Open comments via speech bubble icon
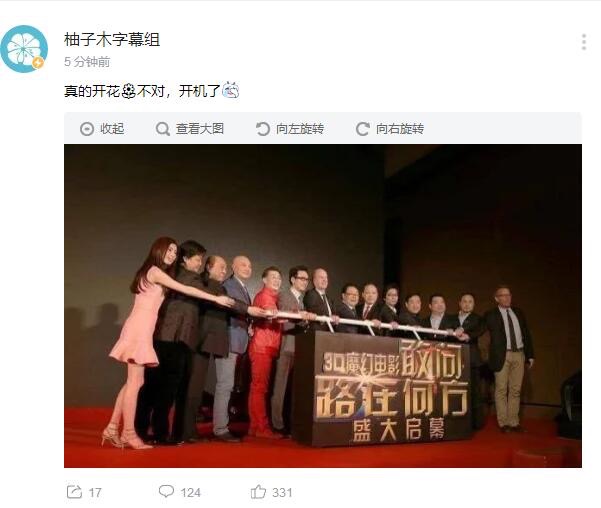 click(166, 492)
